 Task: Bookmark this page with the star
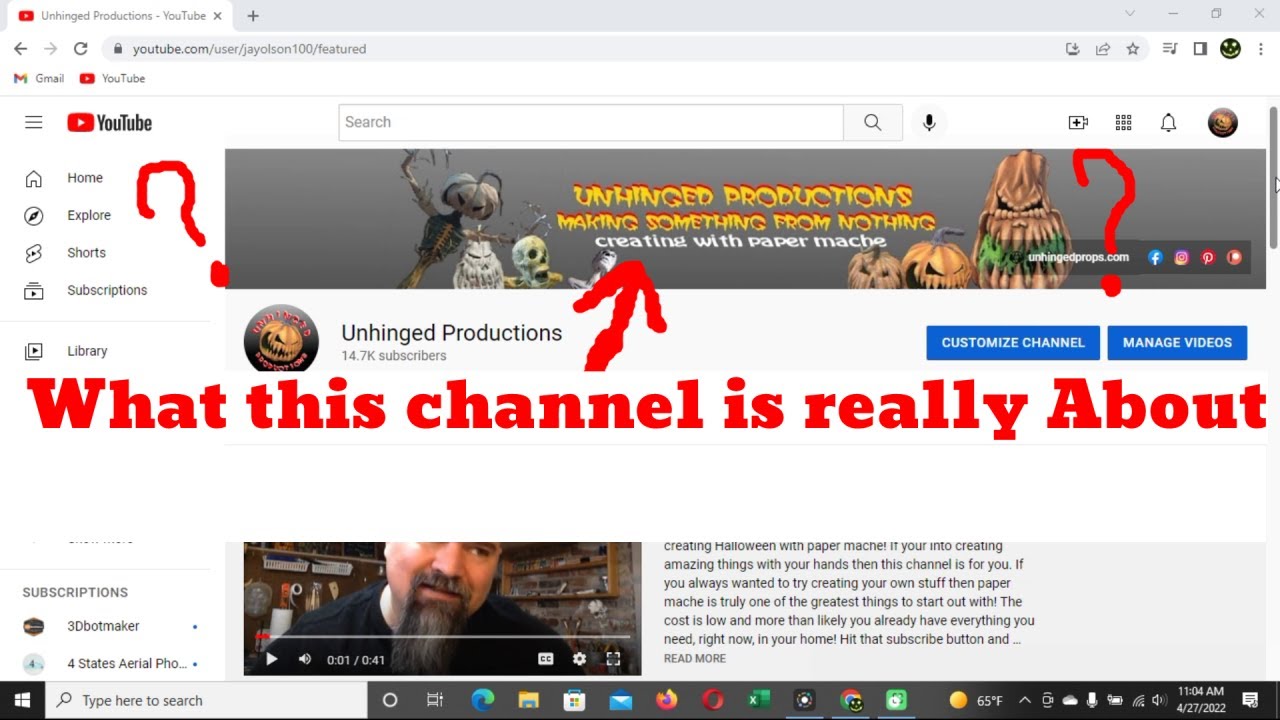[x=1133, y=49]
